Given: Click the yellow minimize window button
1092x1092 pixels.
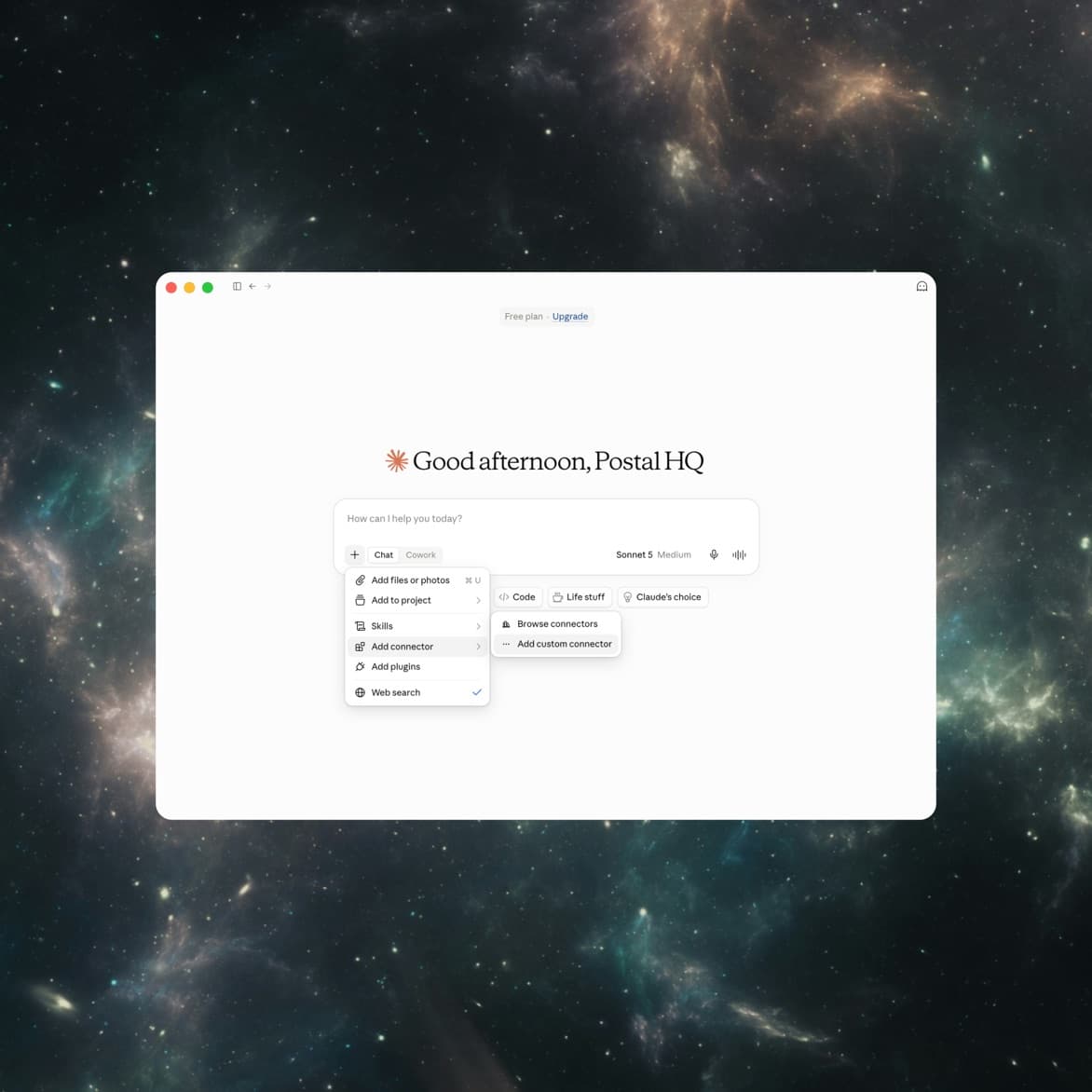Looking at the screenshot, I should pyautogui.click(x=189, y=288).
